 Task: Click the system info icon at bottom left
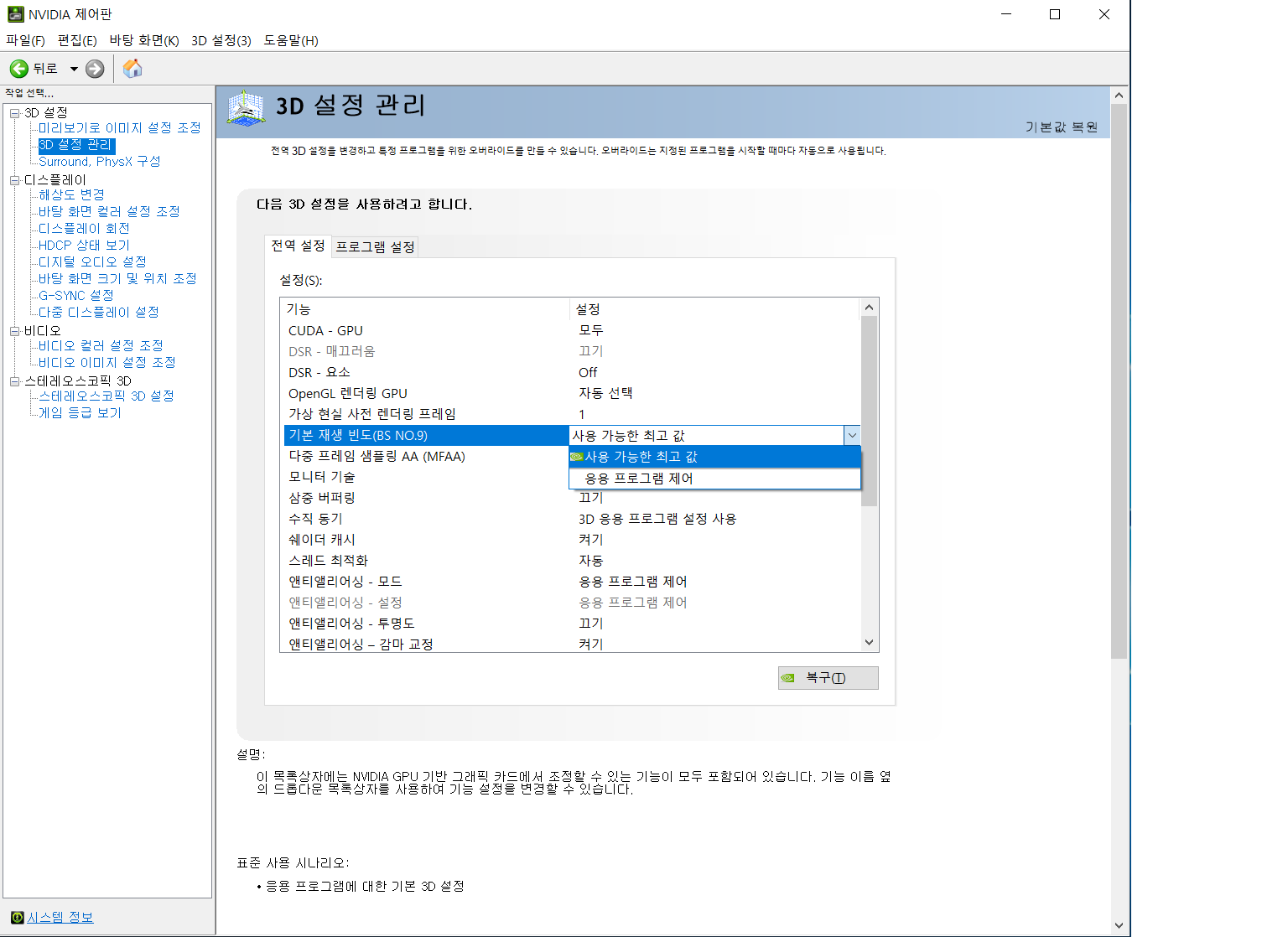click(17, 917)
